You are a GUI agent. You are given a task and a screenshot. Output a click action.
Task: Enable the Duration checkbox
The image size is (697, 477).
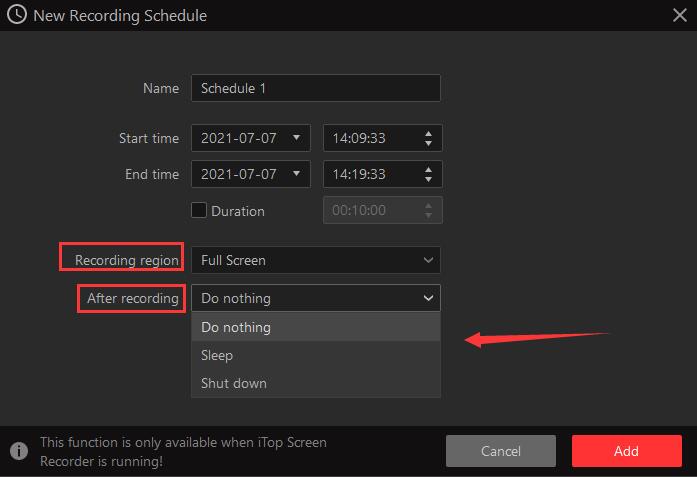click(199, 210)
